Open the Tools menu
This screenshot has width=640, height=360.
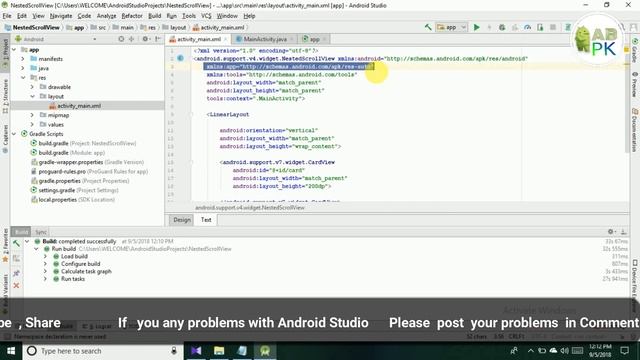click(189, 16)
